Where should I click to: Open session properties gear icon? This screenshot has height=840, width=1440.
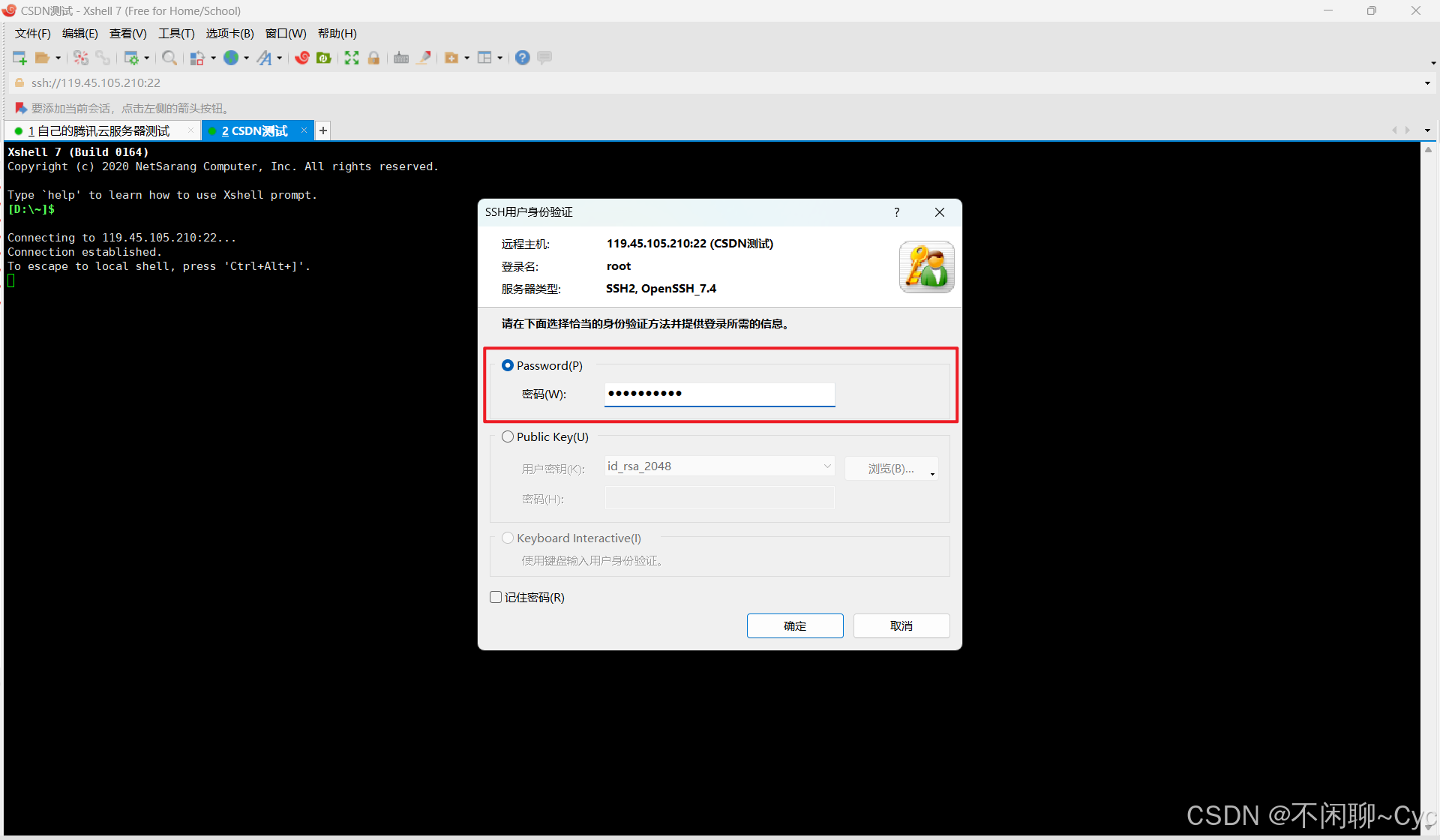pyautogui.click(x=132, y=58)
